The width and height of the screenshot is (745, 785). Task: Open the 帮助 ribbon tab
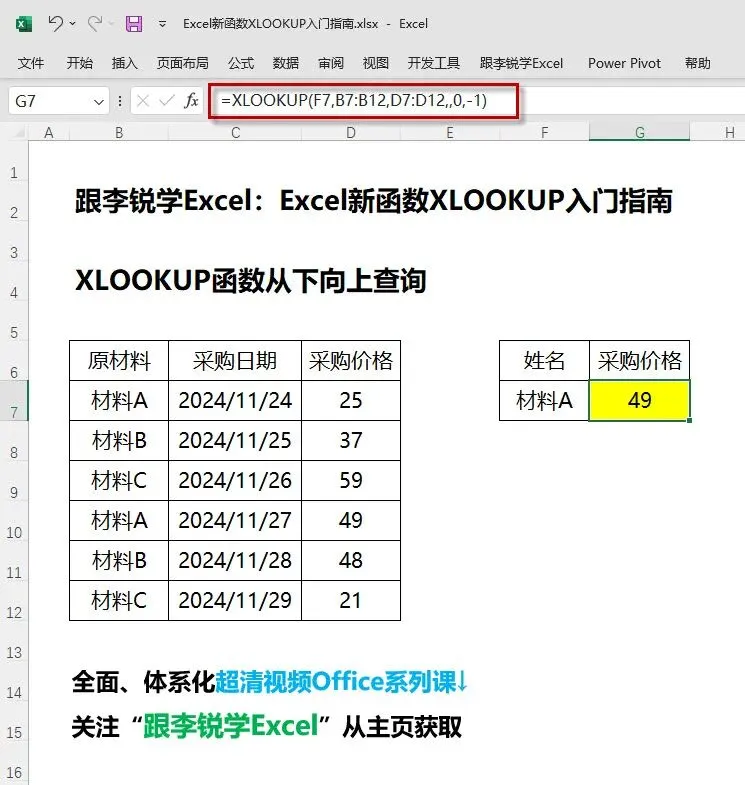pos(697,63)
